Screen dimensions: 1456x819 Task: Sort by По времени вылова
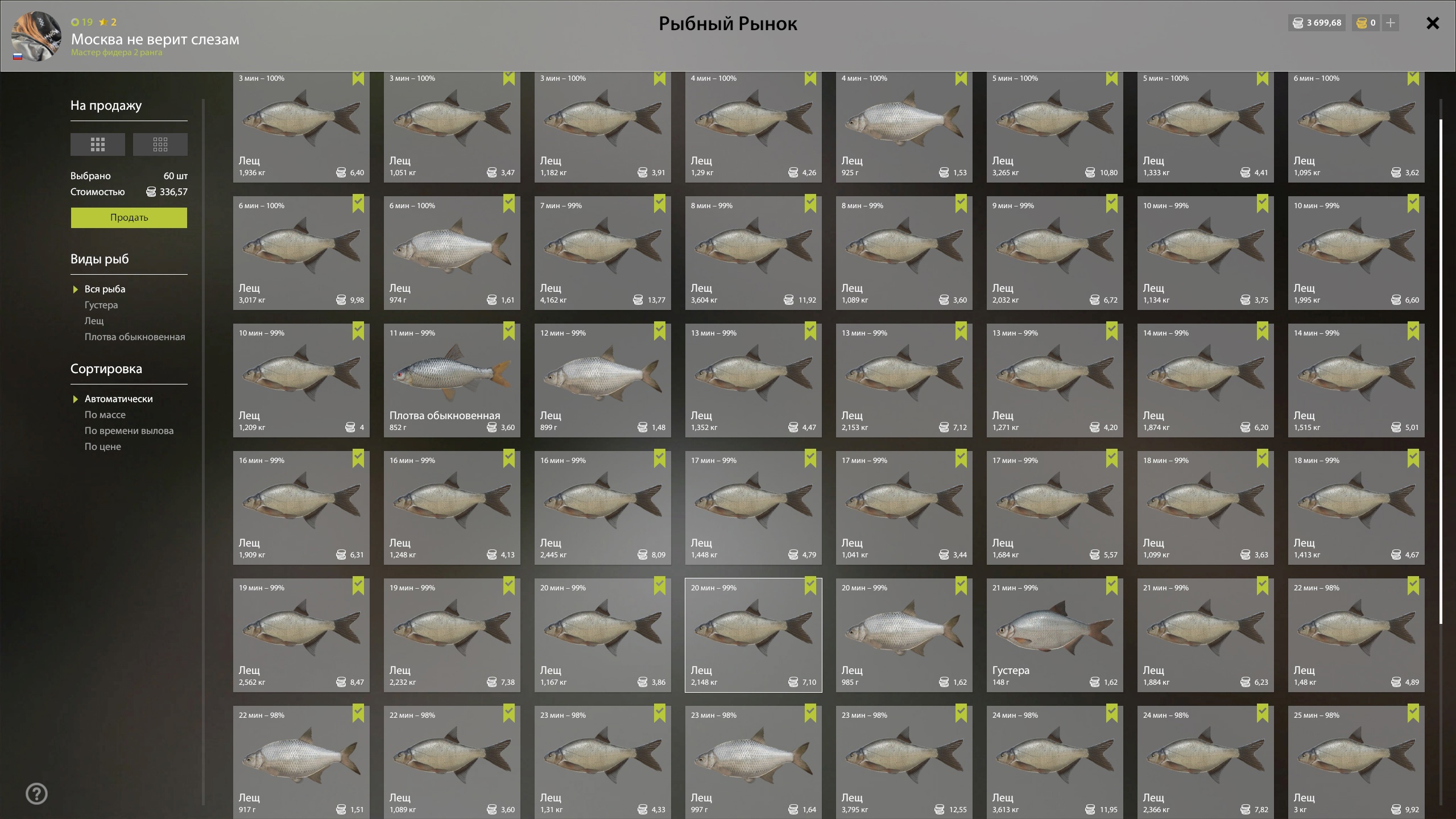129,431
